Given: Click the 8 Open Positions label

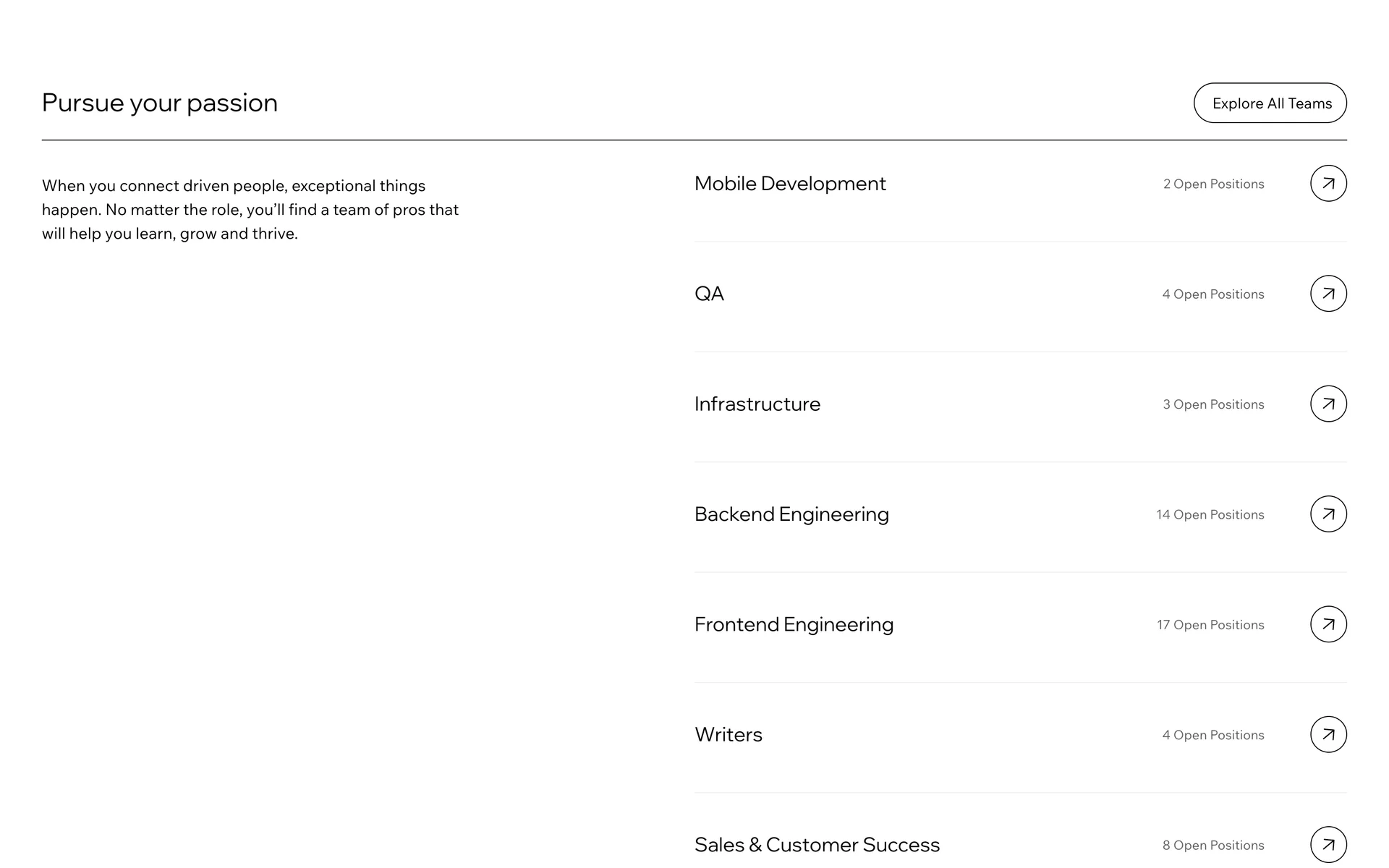Looking at the screenshot, I should (1213, 846).
